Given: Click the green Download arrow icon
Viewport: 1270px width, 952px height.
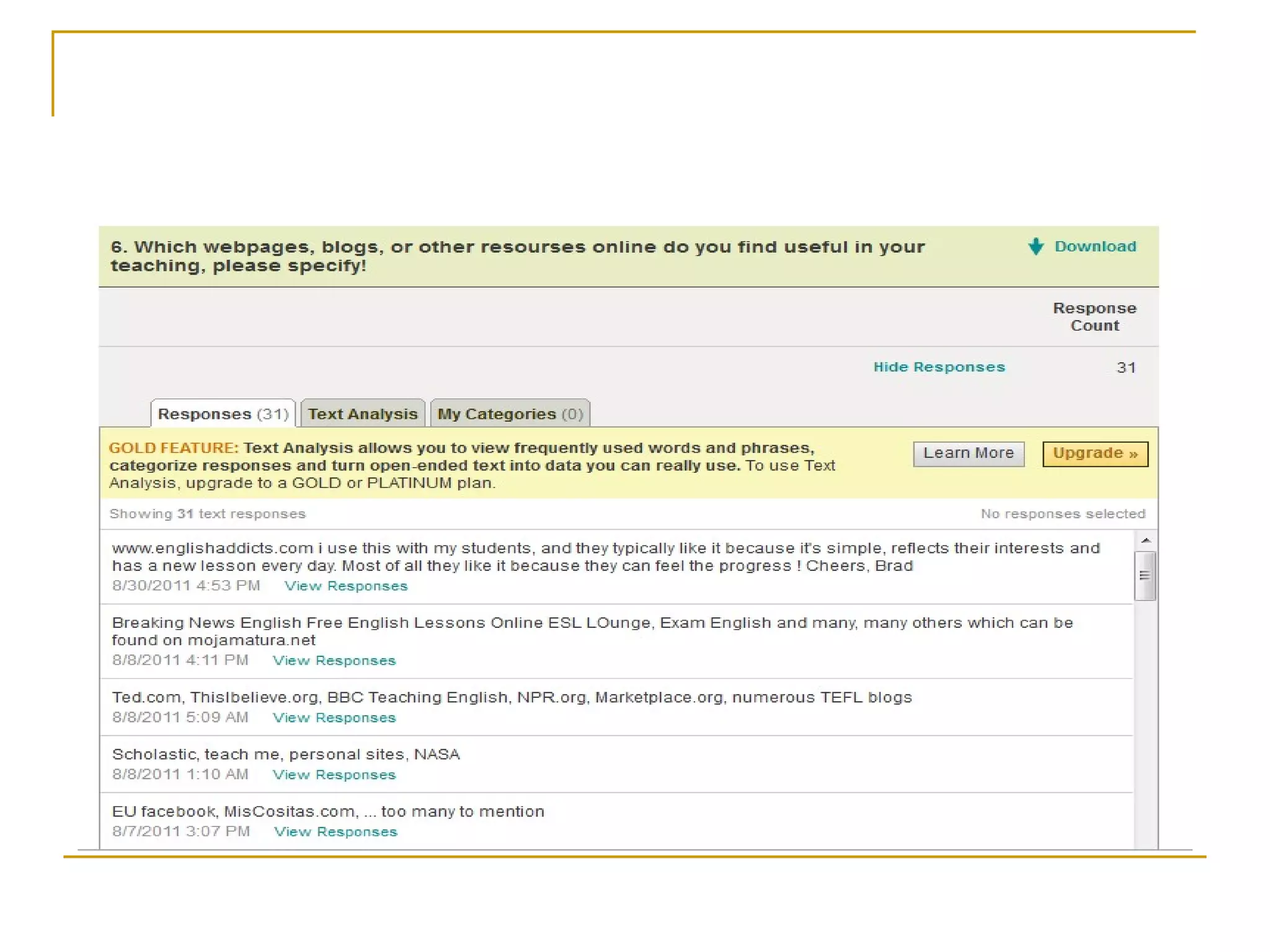Looking at the screenshot, I should tap(1036, 246).
